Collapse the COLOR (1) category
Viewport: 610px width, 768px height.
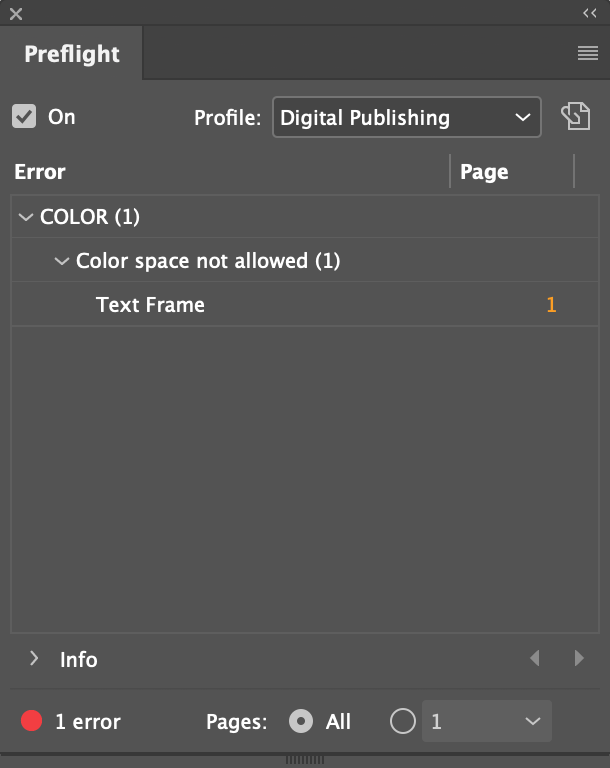tap(25, 216)
